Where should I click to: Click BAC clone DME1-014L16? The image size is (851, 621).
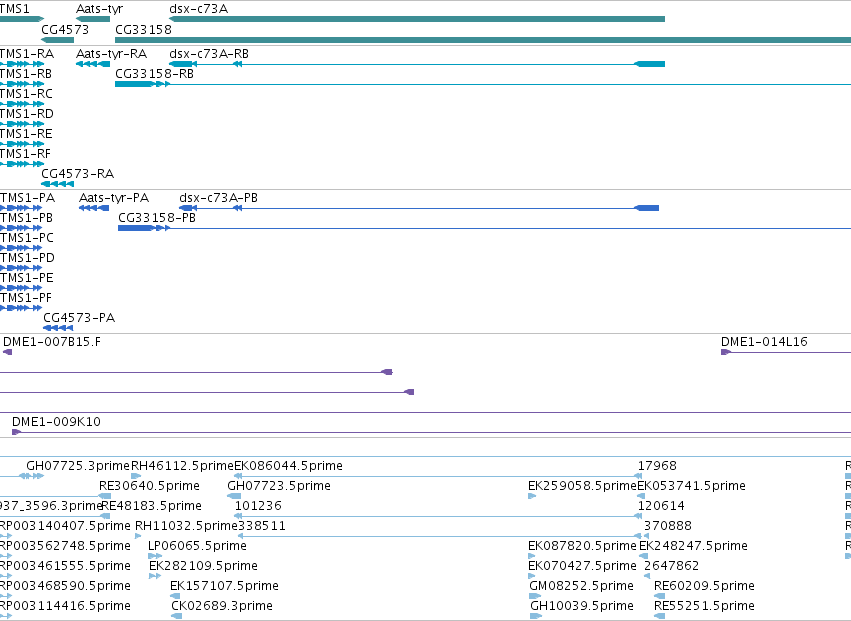click(764, 342)
